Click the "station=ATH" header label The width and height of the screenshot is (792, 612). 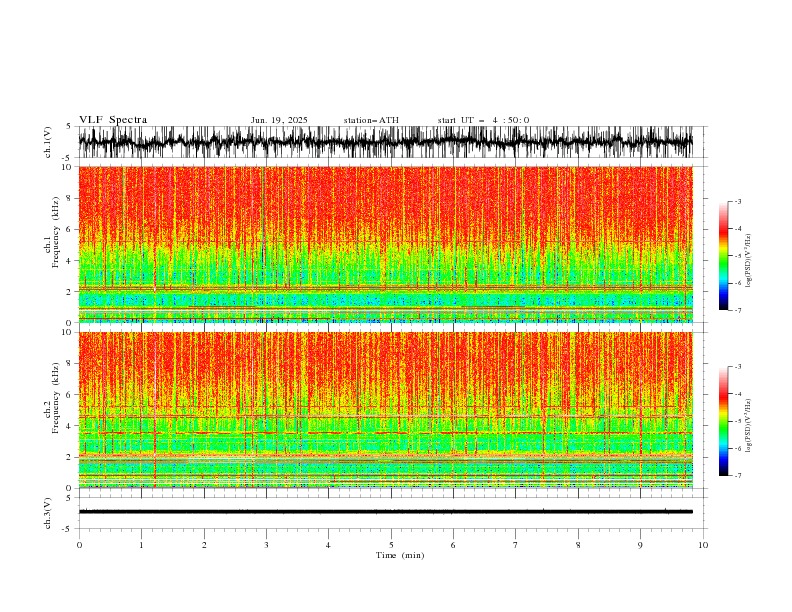pyautogui.click(x=371, y=120)
